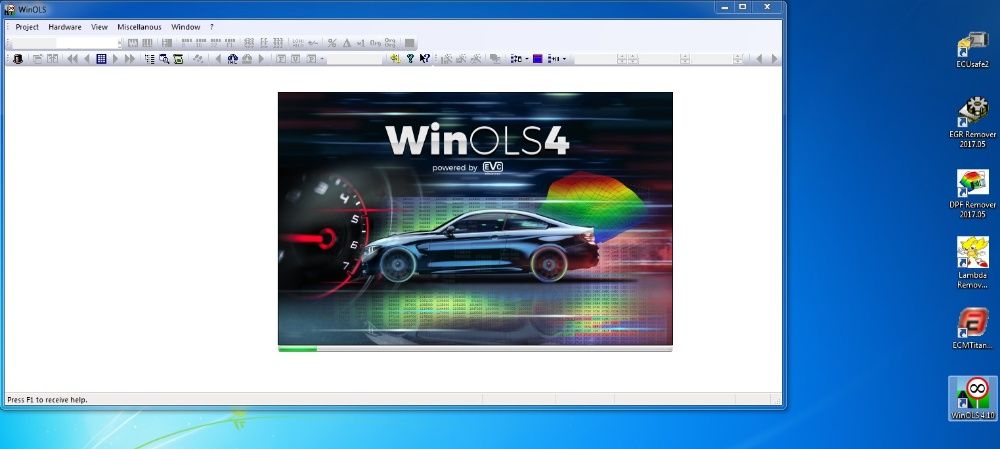Open the View menu

(99, 27)
